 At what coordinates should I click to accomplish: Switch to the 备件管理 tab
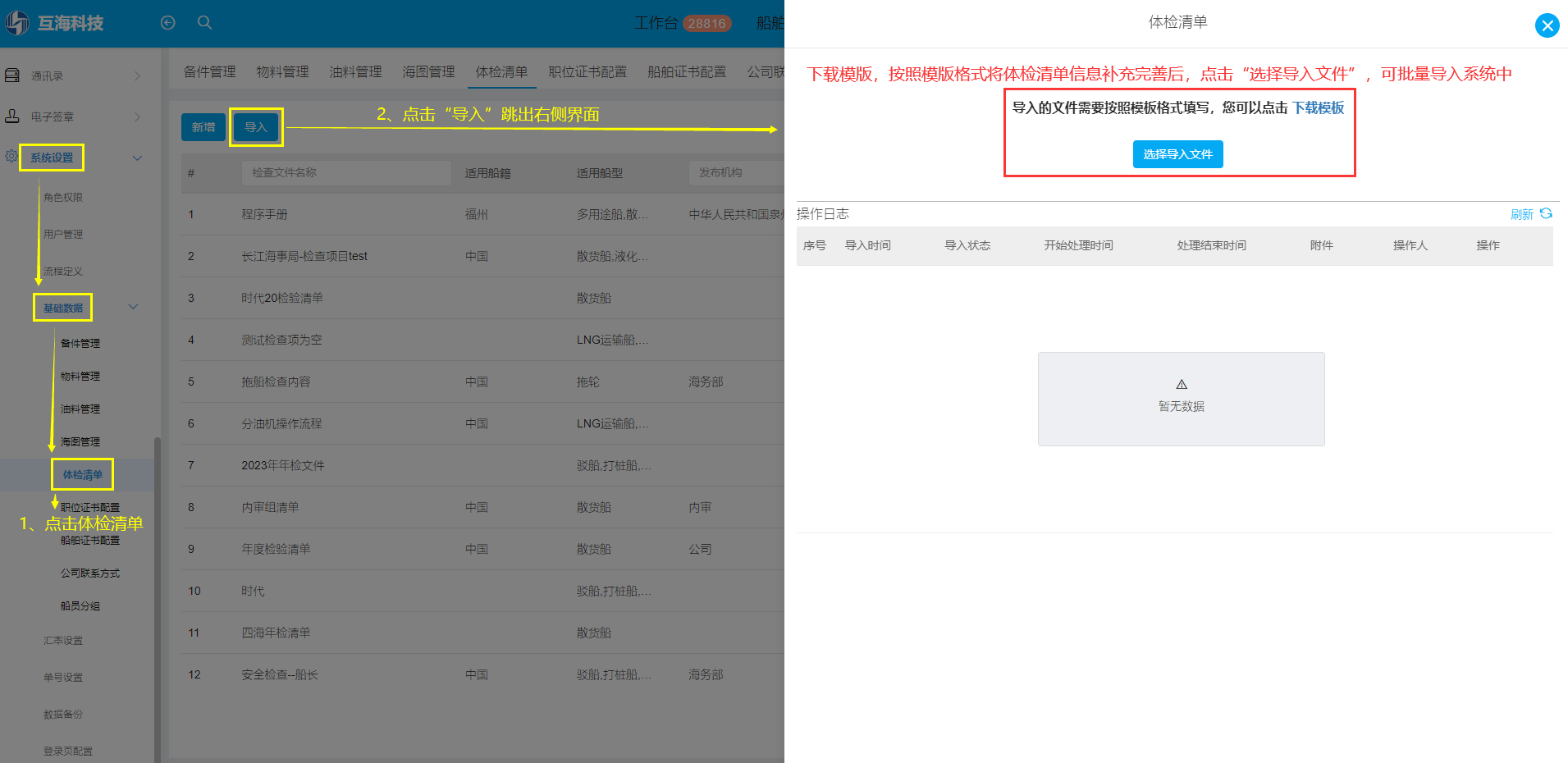tap(210, 71)
